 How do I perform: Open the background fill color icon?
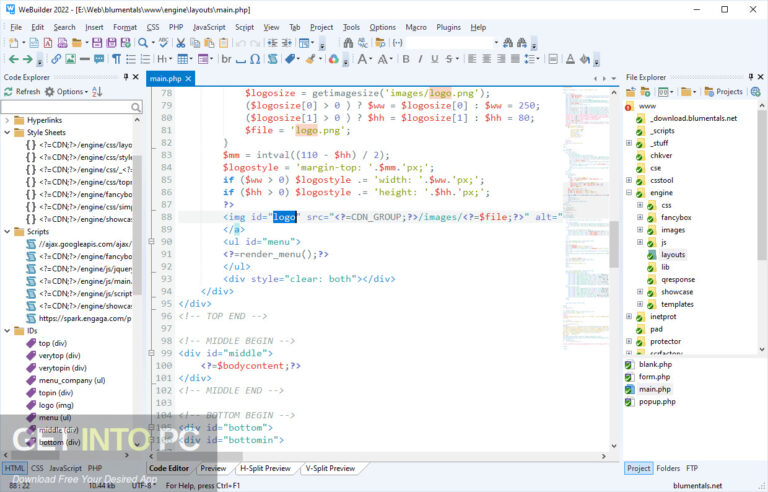click(584, 59)
